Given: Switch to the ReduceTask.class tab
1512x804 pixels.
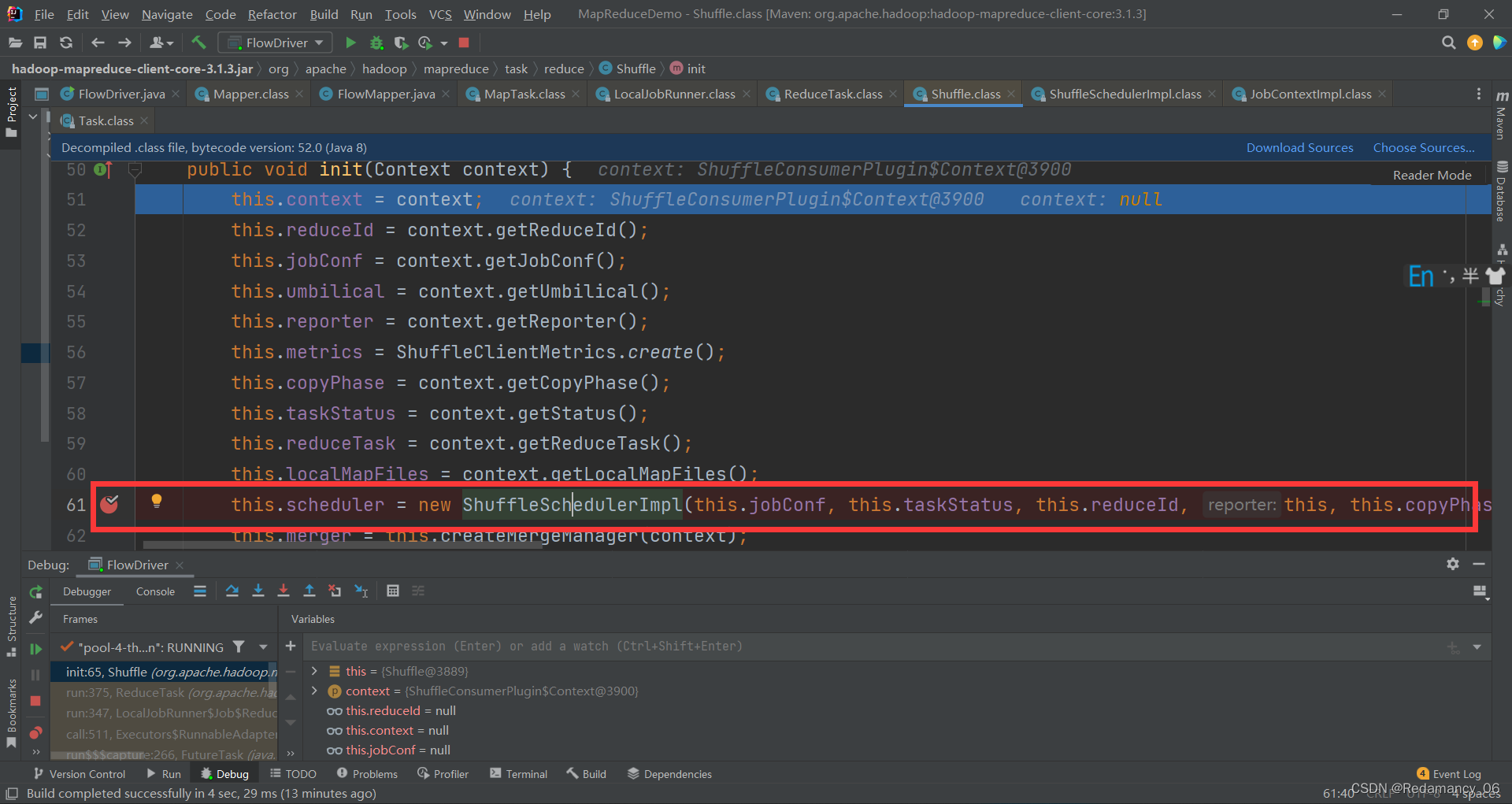Looking at the screenshot, I should pos(832,94).
